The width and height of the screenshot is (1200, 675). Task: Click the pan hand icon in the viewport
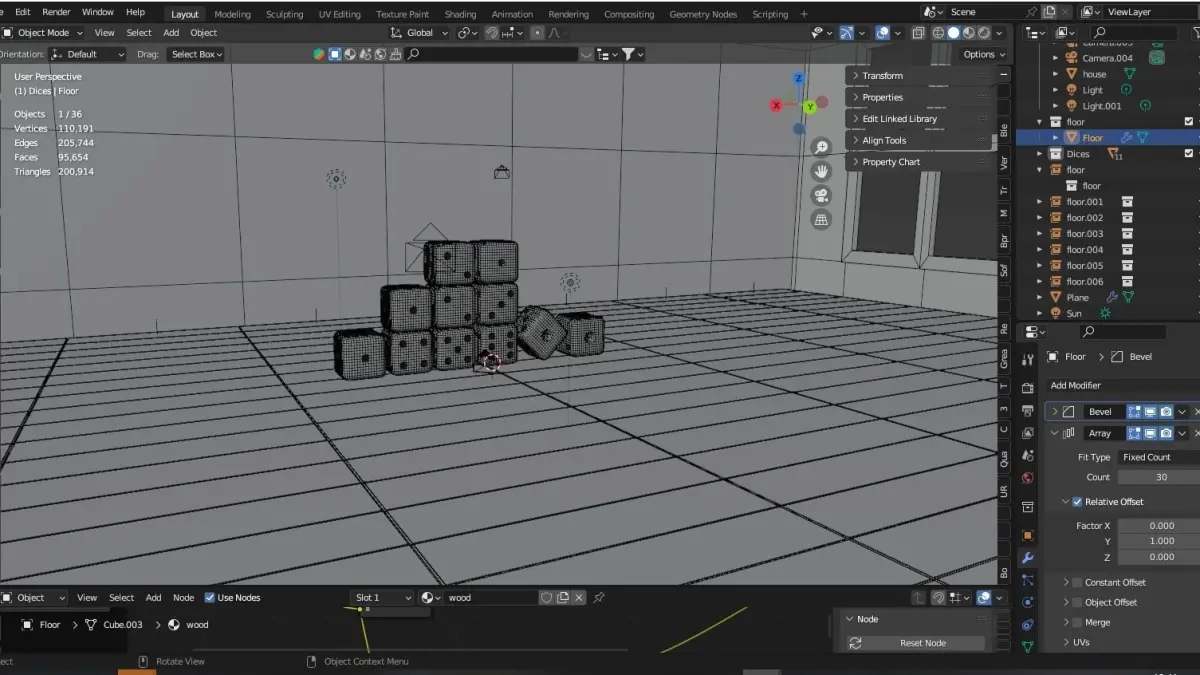click(x=821, y=171)
